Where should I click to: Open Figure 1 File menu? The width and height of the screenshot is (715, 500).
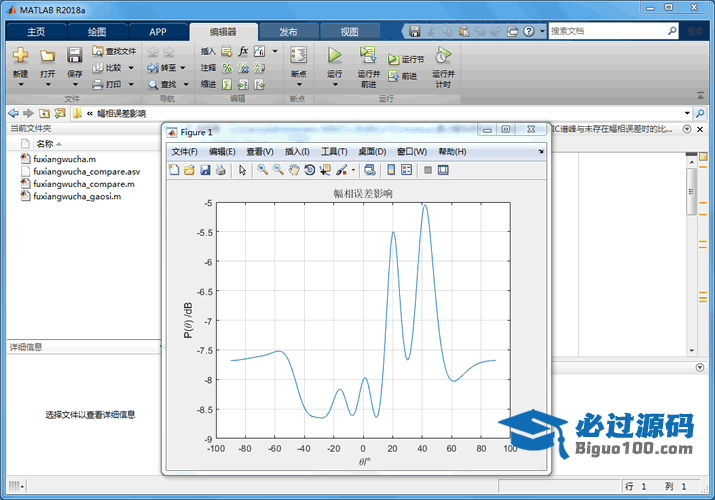coord(184,152)
